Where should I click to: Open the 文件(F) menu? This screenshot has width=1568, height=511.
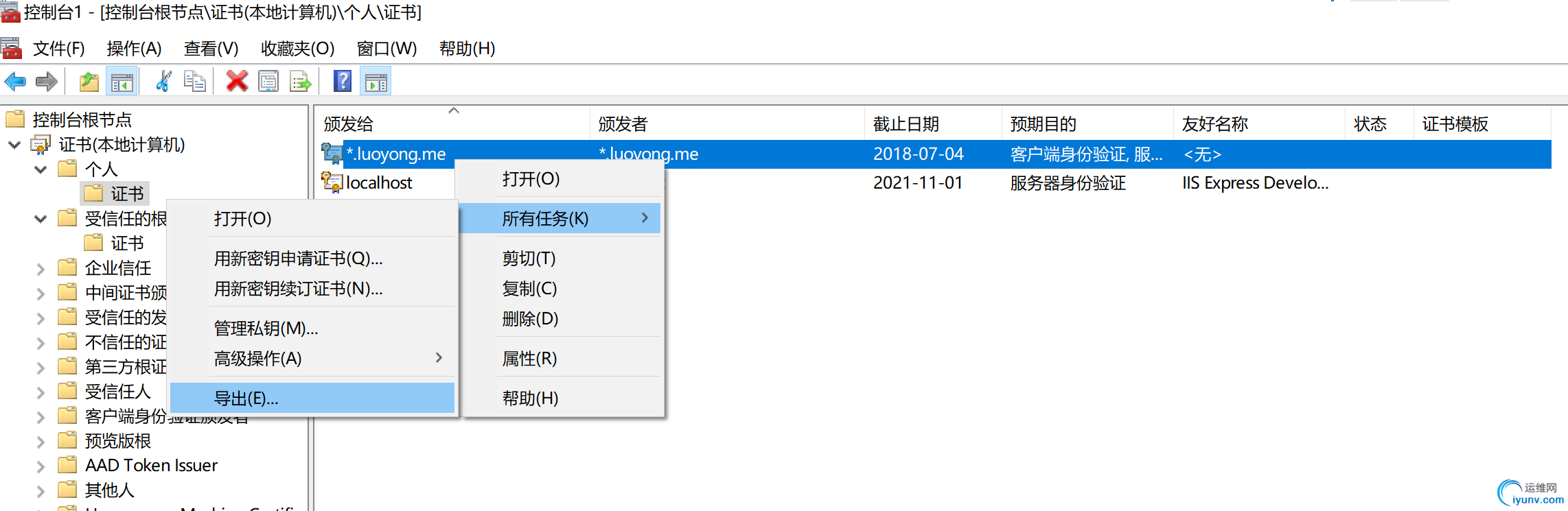pos(59,49)
